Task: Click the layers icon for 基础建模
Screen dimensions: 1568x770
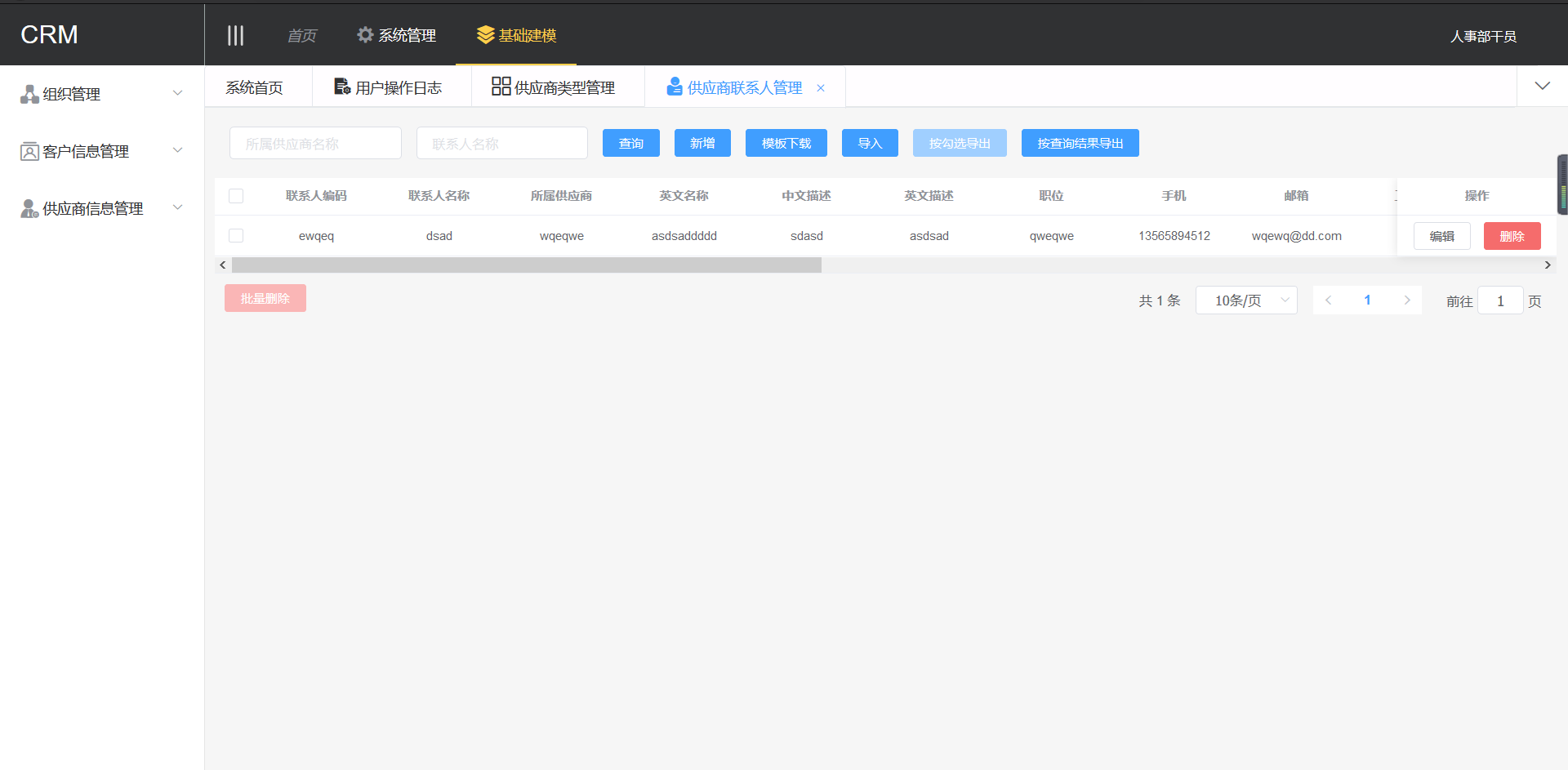Action: tap(485, 35)
